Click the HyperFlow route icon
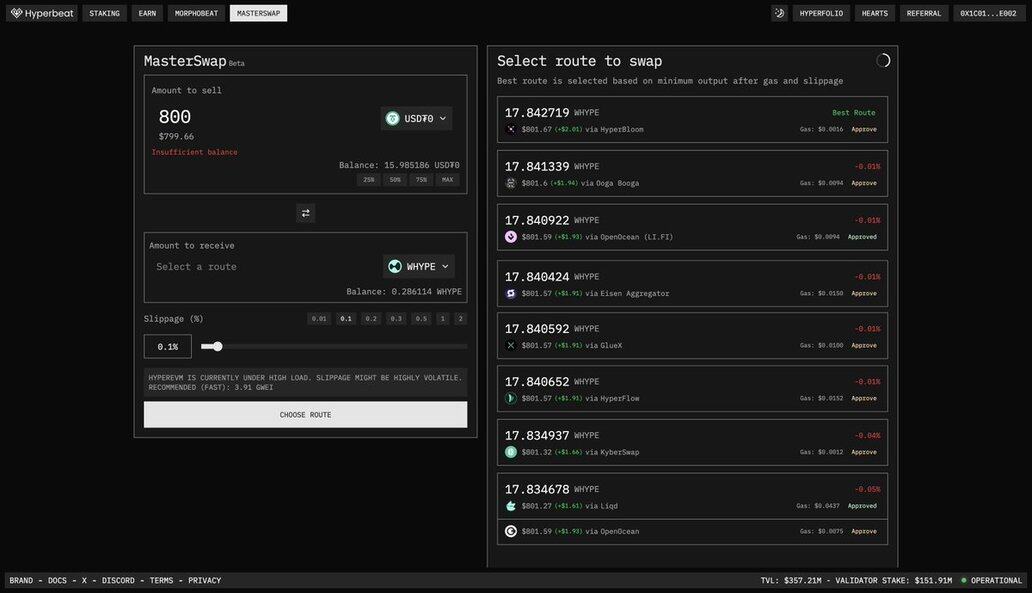The width and height of the screenshot is (1032, 593). click(x=511, y=398)
